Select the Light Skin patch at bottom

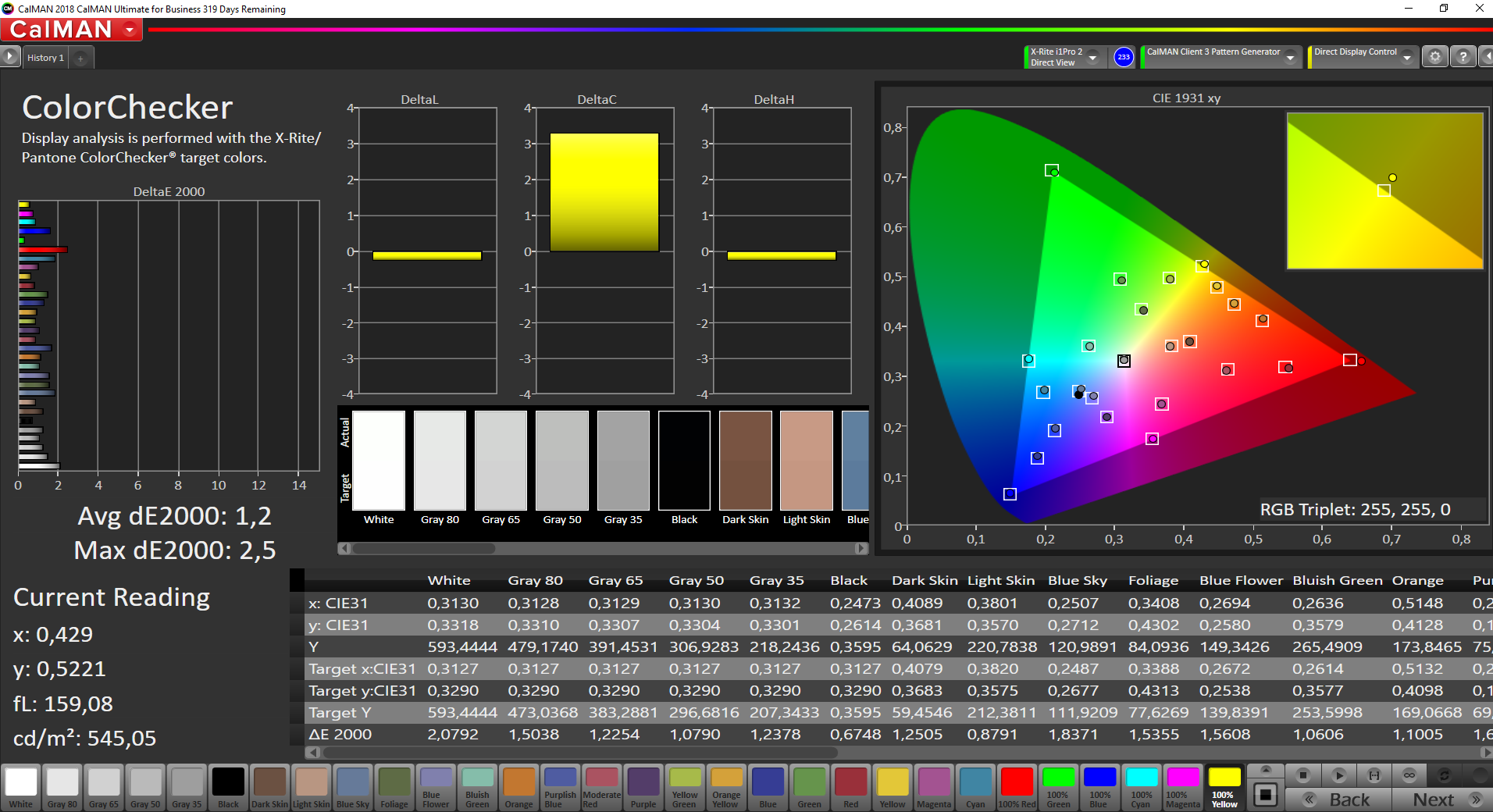[311, 788]
